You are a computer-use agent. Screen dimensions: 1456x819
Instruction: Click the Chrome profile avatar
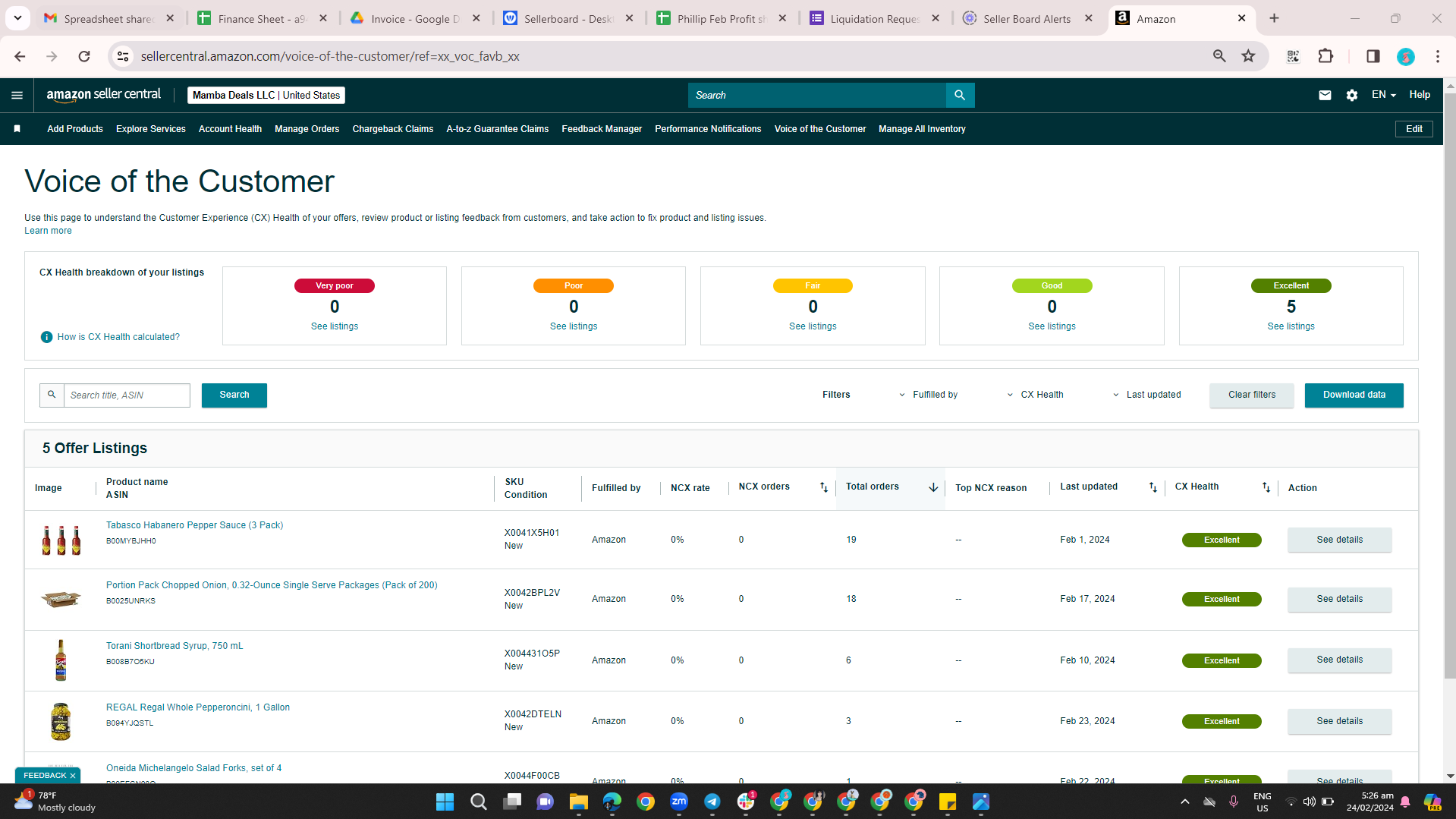1406,56
